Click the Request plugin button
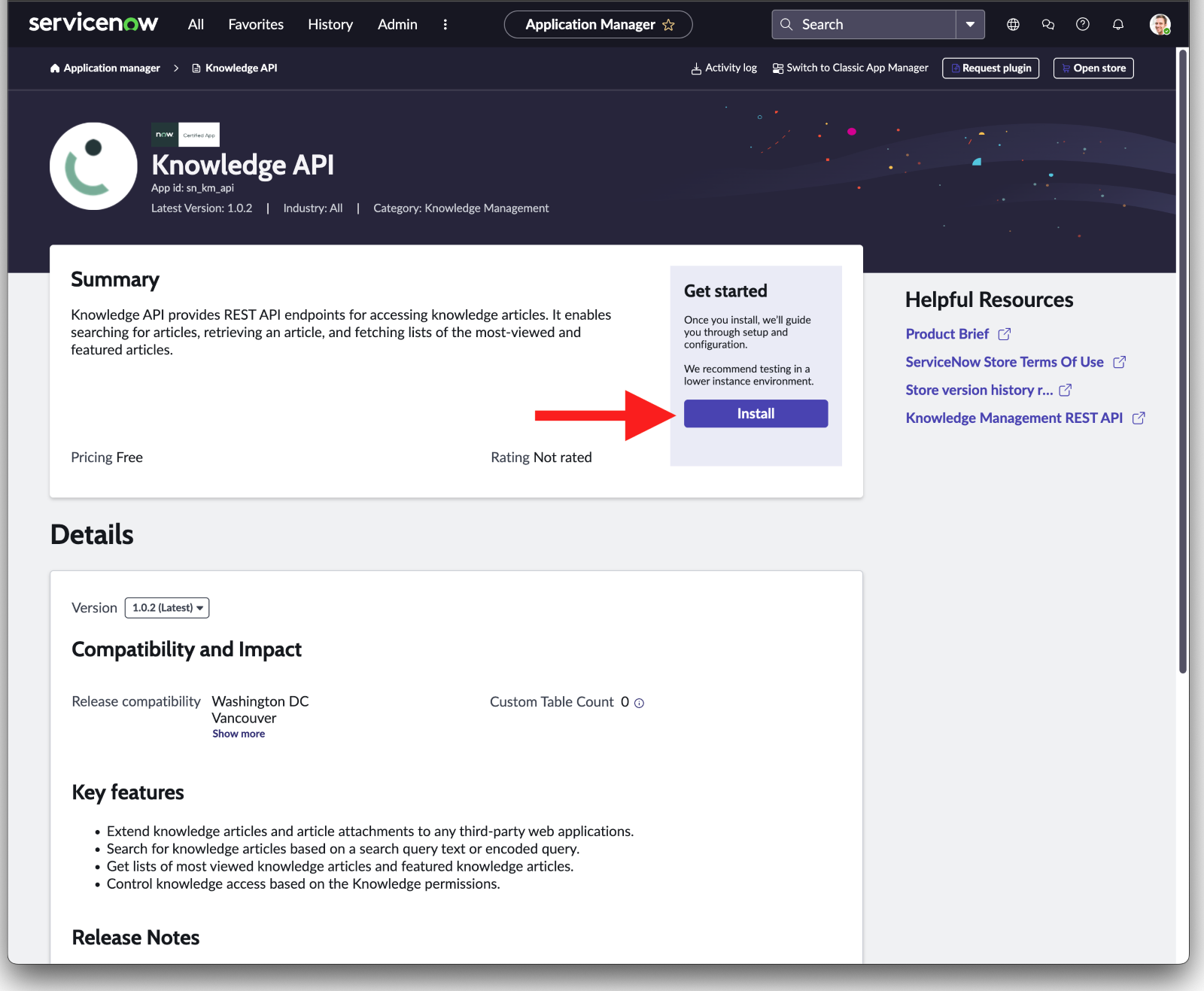Image resolution: width=1204 pixels, height=991 pixels. coord(990,68)
